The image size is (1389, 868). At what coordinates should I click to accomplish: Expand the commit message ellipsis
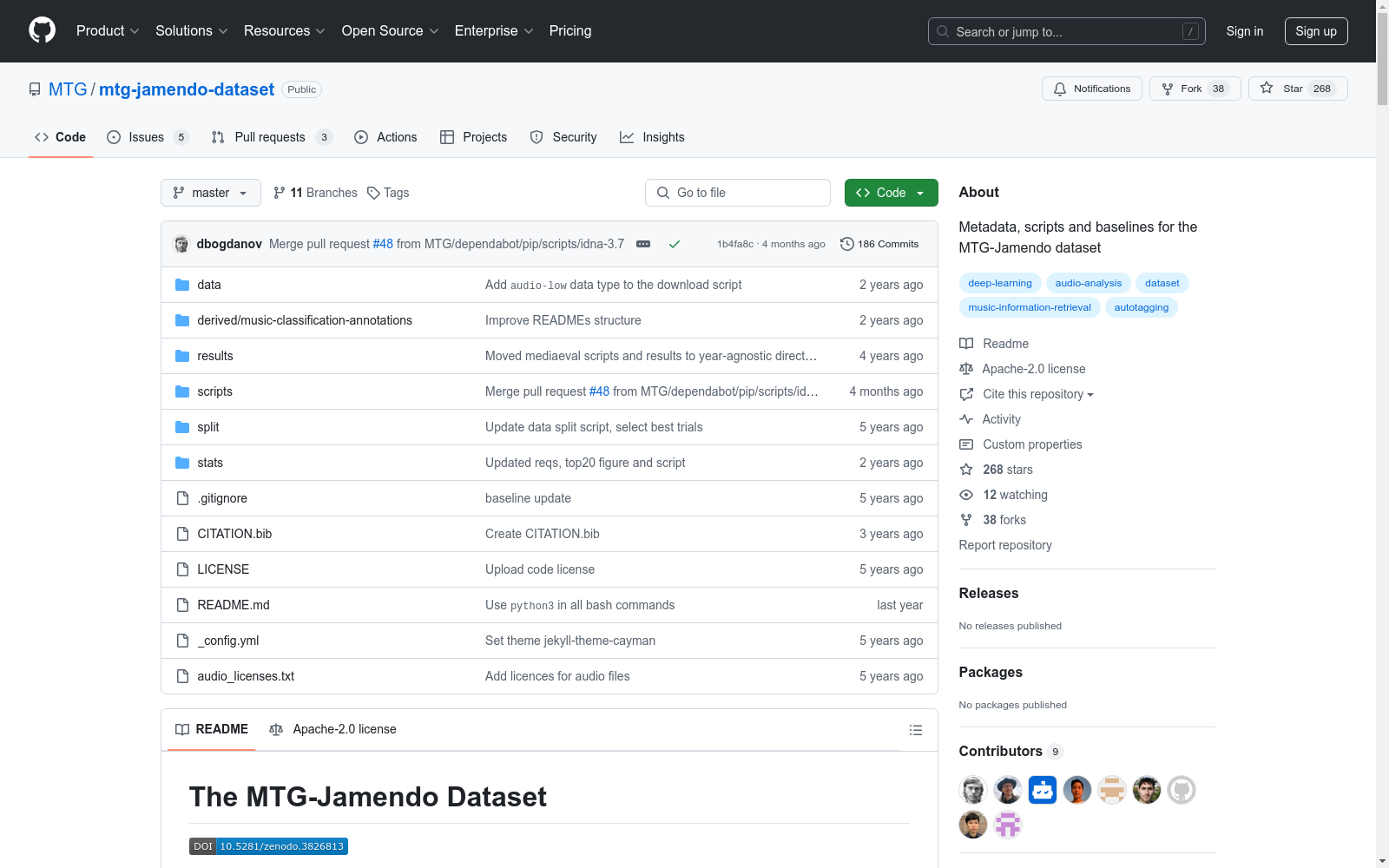[643, 244]
